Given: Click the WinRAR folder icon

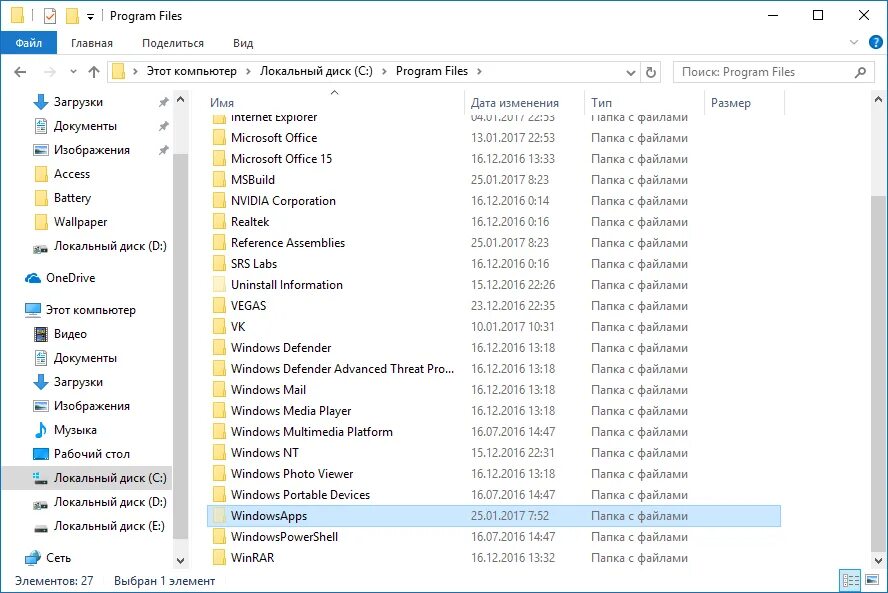Looking at the screenshot, I should coord(219,557).
